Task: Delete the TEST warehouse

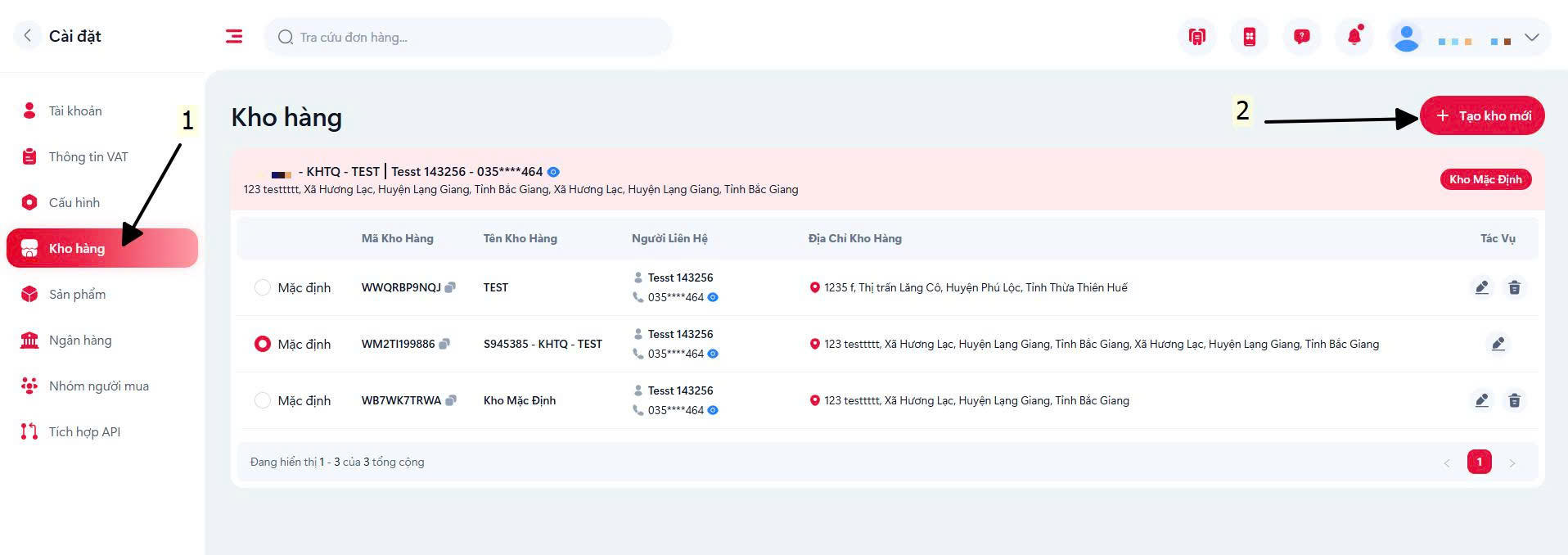Action: tap(1514, 287)
